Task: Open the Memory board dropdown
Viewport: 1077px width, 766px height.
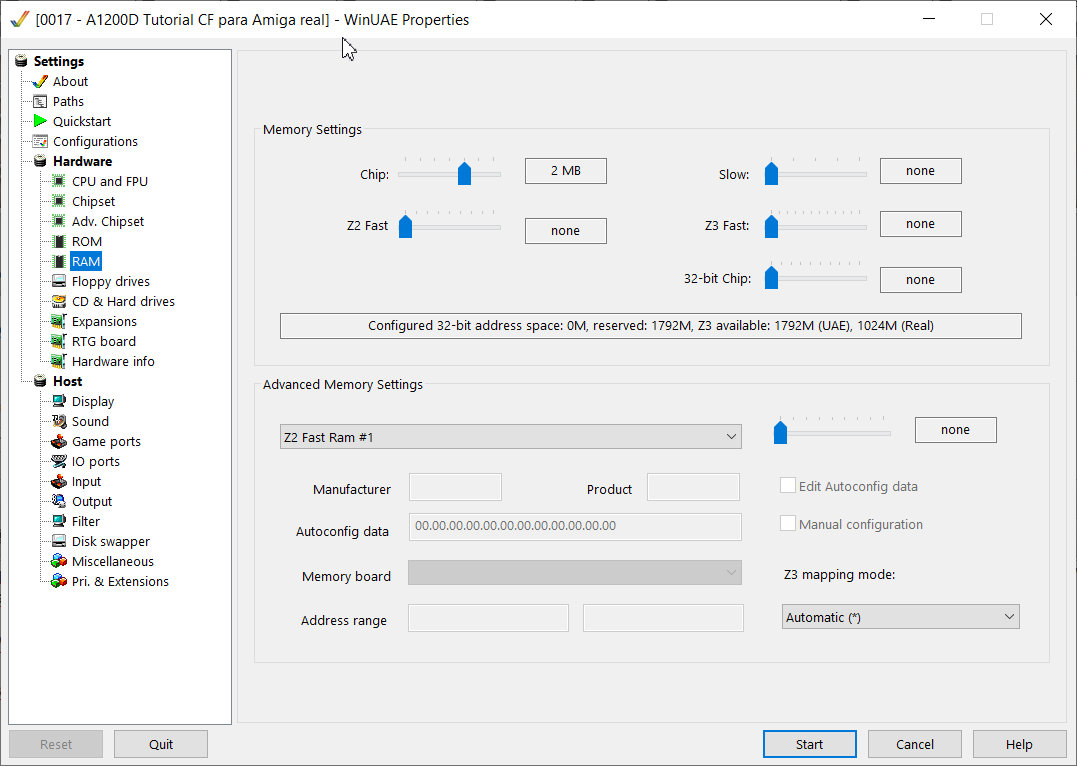Action: point(575,573)
